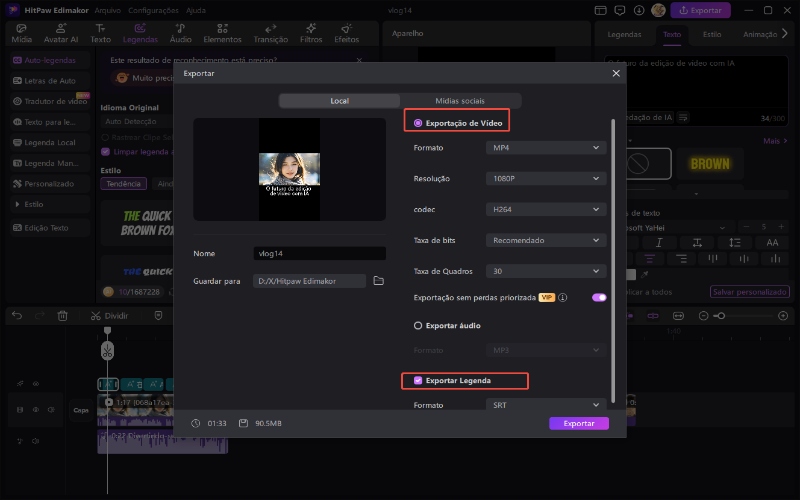Open the Elementos tool icon
This screenshot has width=800, height=500.
[221, 34]
